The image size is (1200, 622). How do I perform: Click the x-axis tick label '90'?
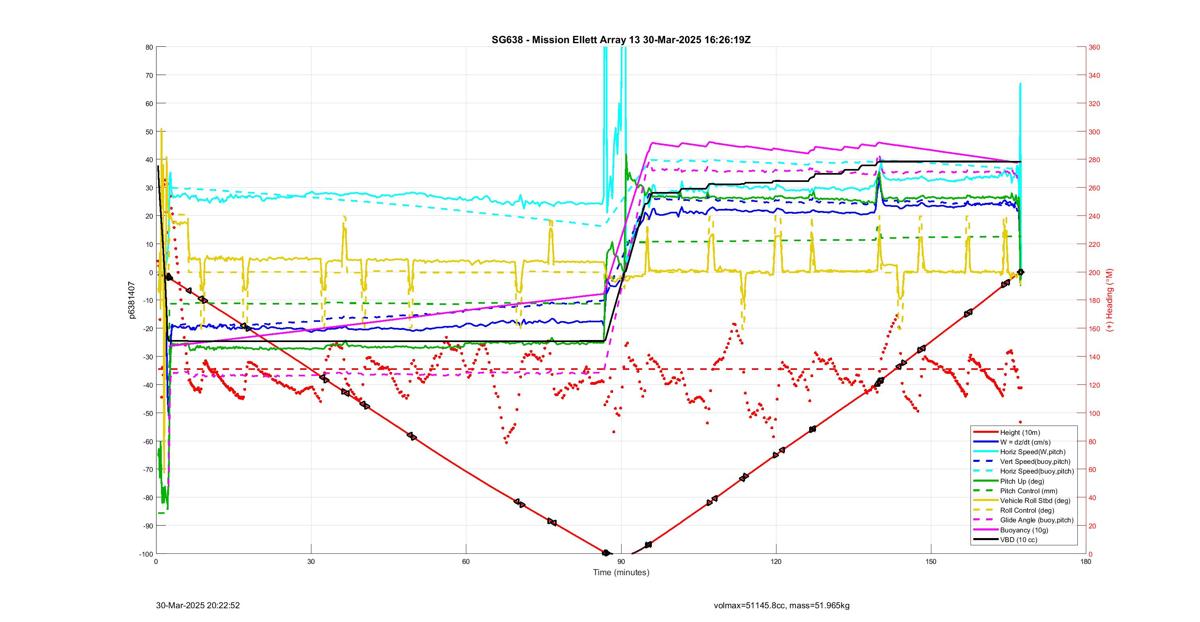click(x=621, y=562)
